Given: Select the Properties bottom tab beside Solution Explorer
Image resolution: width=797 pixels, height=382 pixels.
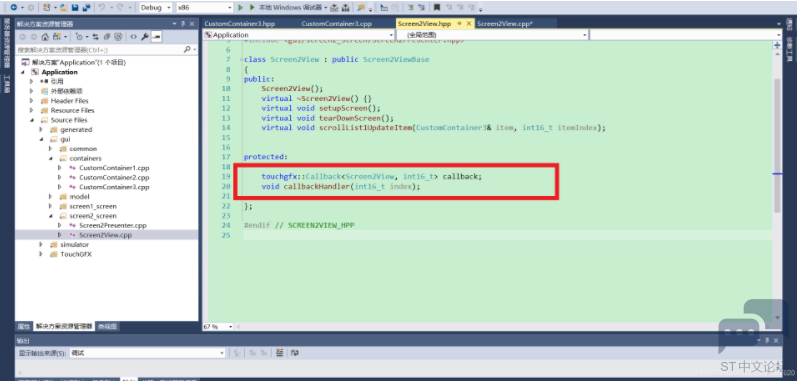Looking at the screenshot, I should coord(24,327).
